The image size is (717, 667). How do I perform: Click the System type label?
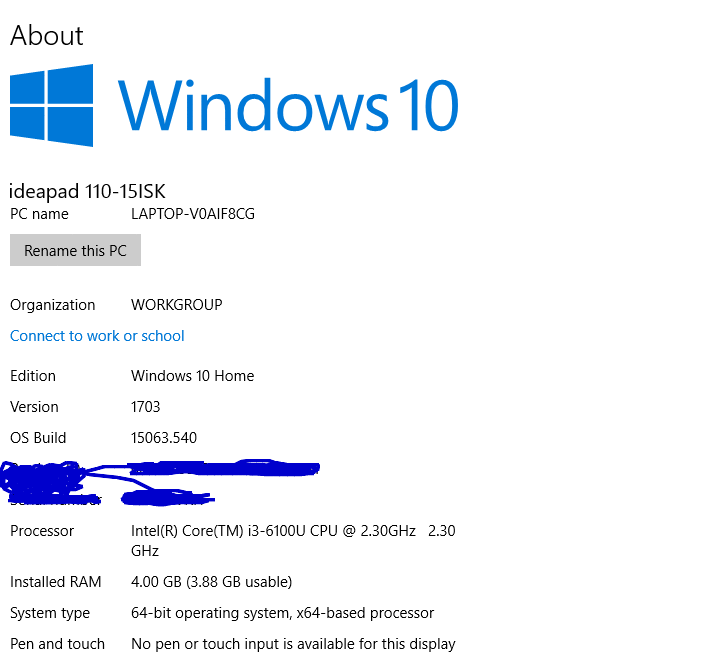pos(50,614)
